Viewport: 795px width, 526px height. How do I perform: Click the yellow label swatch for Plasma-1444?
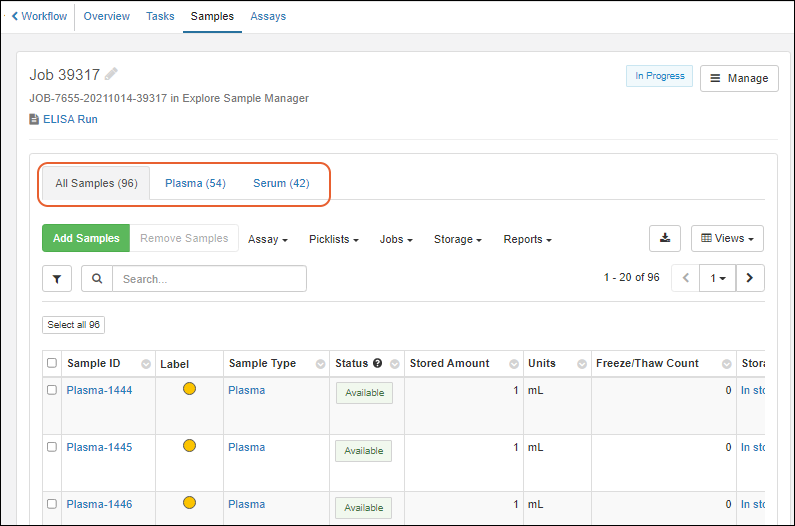click(189, 389)
